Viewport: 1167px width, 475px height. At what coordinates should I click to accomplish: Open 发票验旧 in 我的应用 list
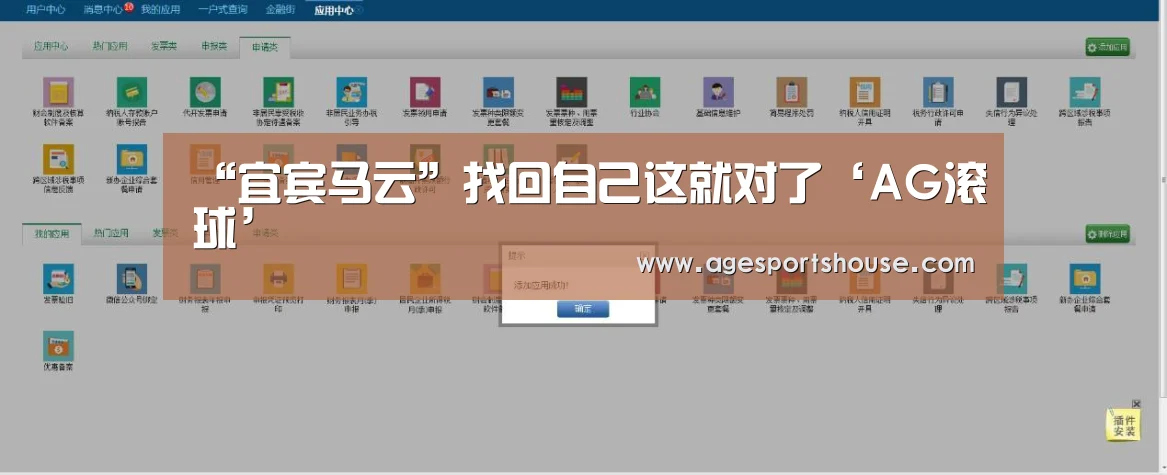click(x=58, y=278)
